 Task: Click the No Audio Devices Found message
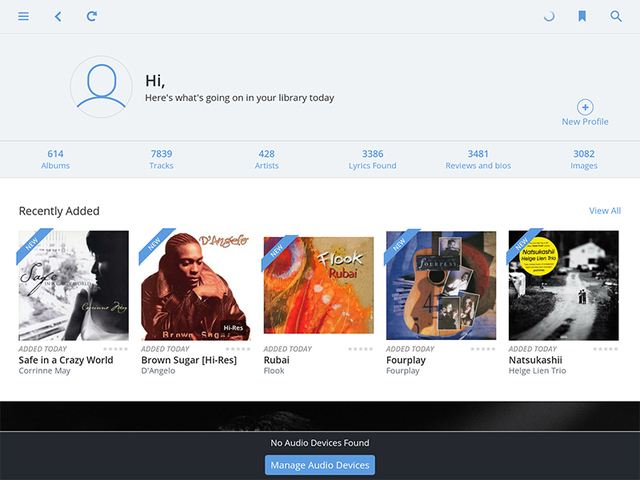click(x=320, y=443)
